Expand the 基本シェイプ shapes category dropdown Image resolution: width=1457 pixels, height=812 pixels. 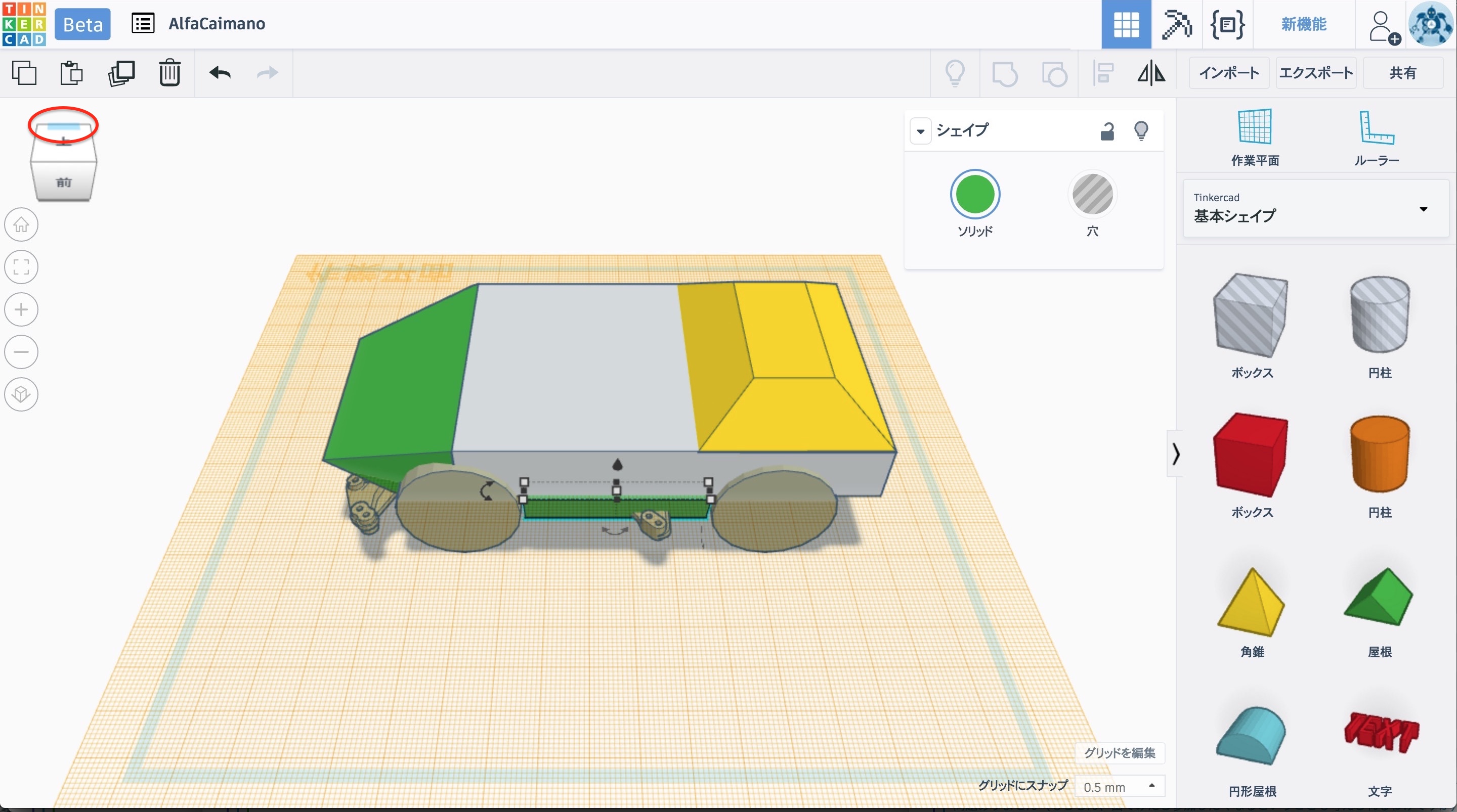[x=1423, y=209]
